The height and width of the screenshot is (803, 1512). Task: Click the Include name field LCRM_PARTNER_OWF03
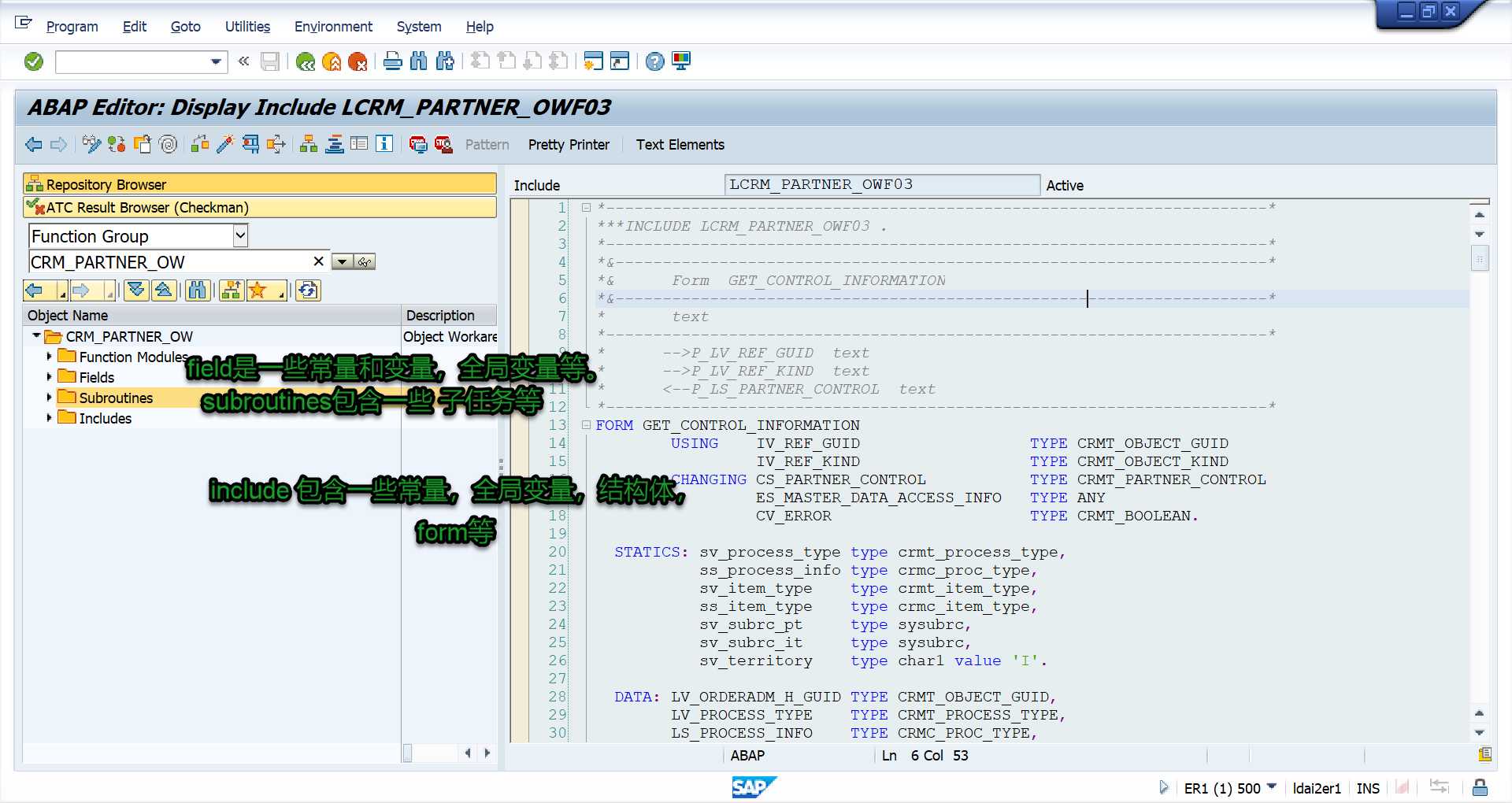click(x=882, y=185)
